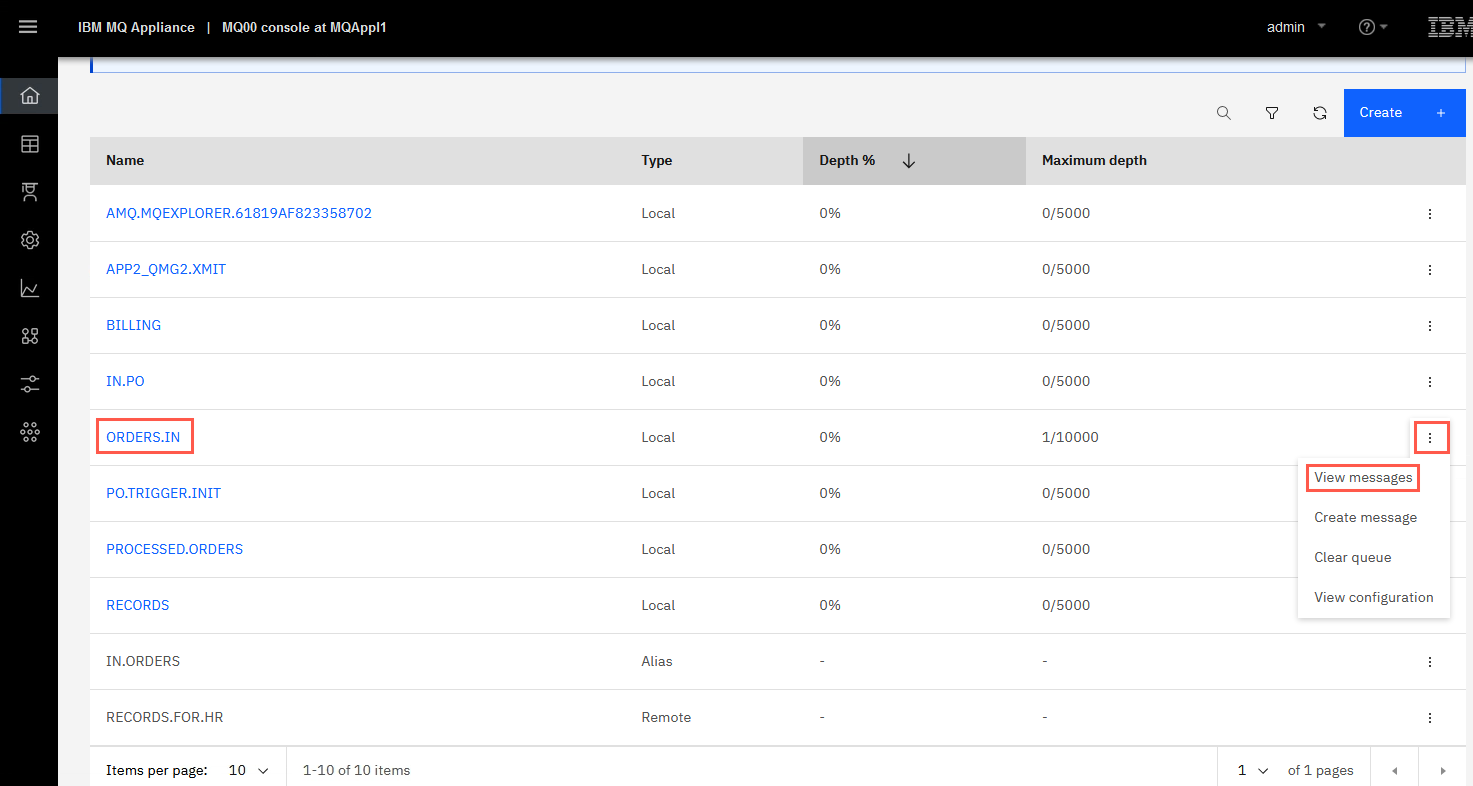Click the Type column header

click(x=657, y=161)
